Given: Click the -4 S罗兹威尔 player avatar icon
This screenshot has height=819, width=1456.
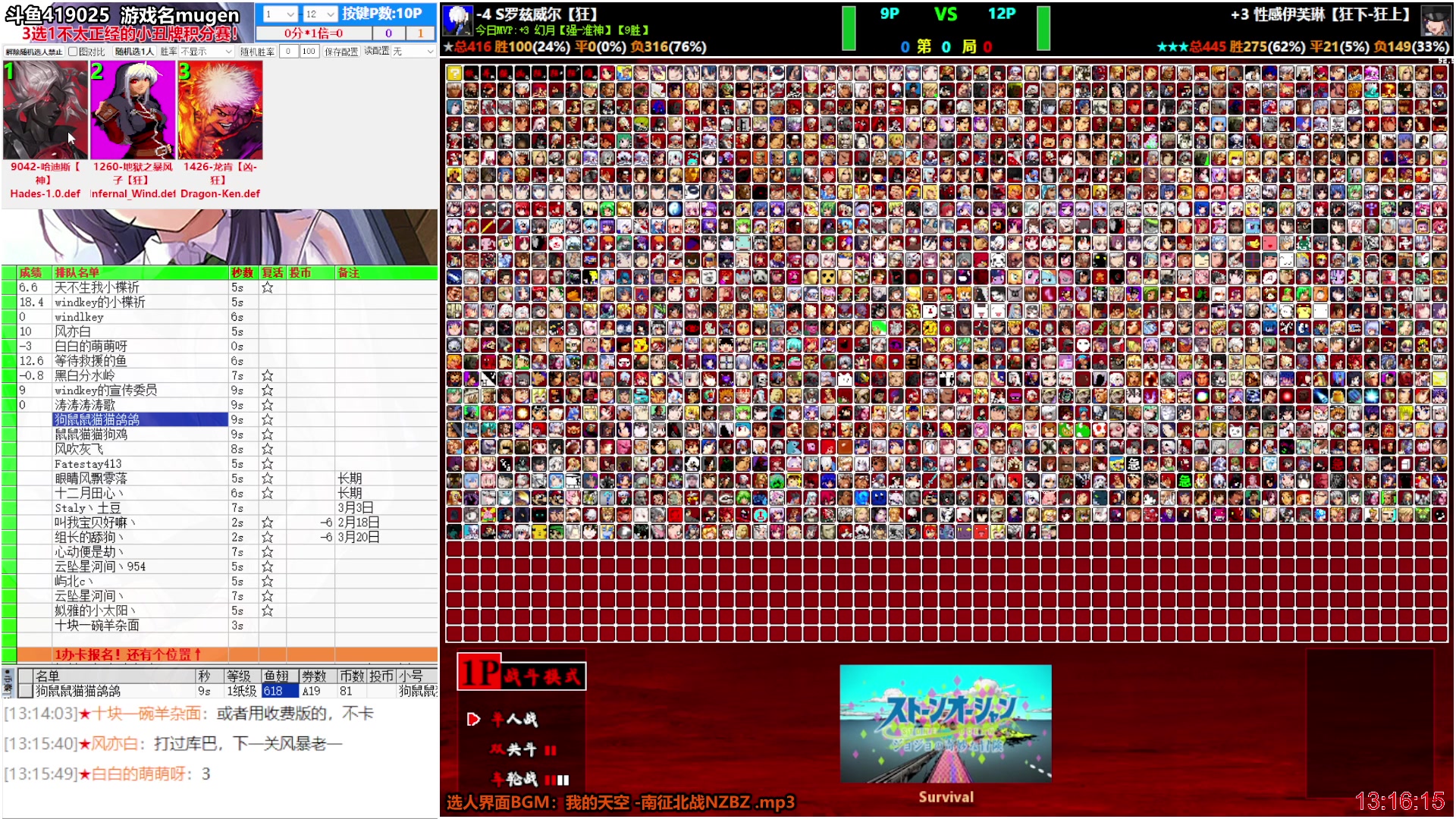Looking at the screenshot, I should (x=457, y=20).
